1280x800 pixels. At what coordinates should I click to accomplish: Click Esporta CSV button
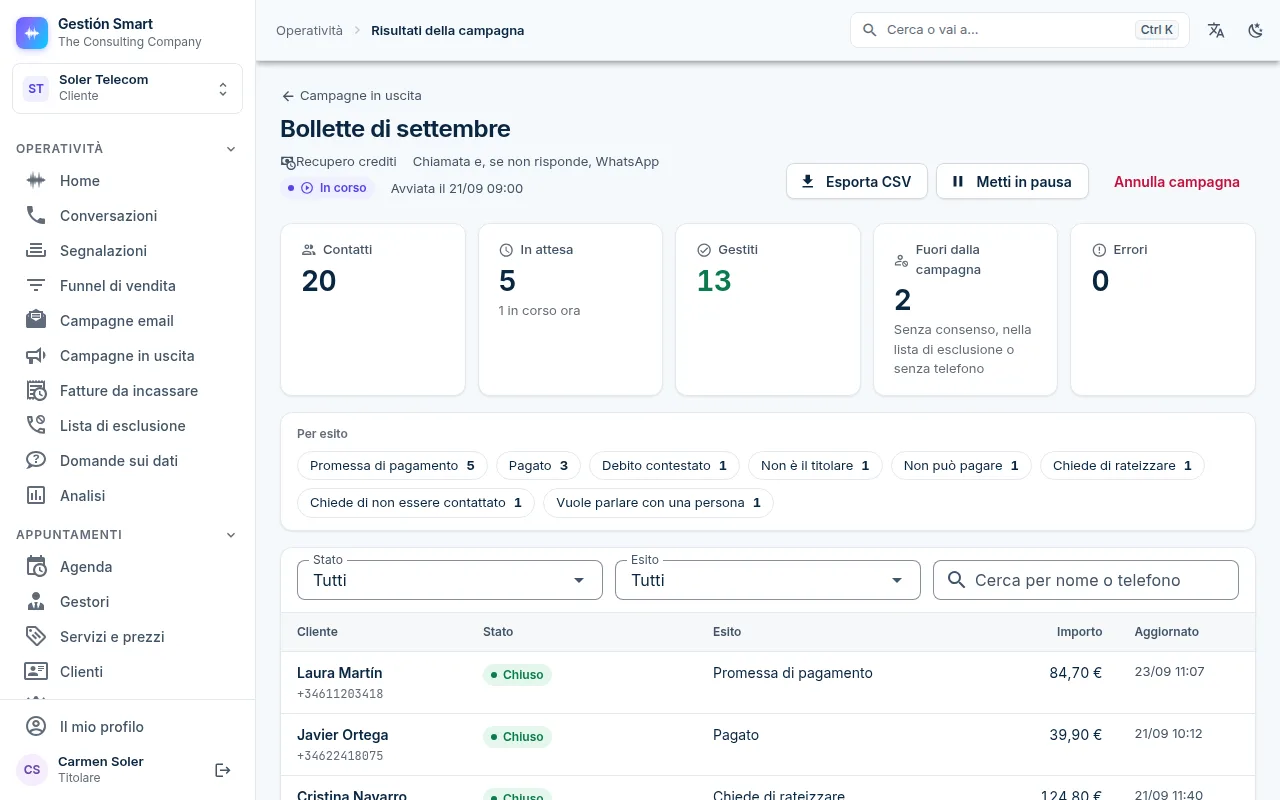[857, 182]
